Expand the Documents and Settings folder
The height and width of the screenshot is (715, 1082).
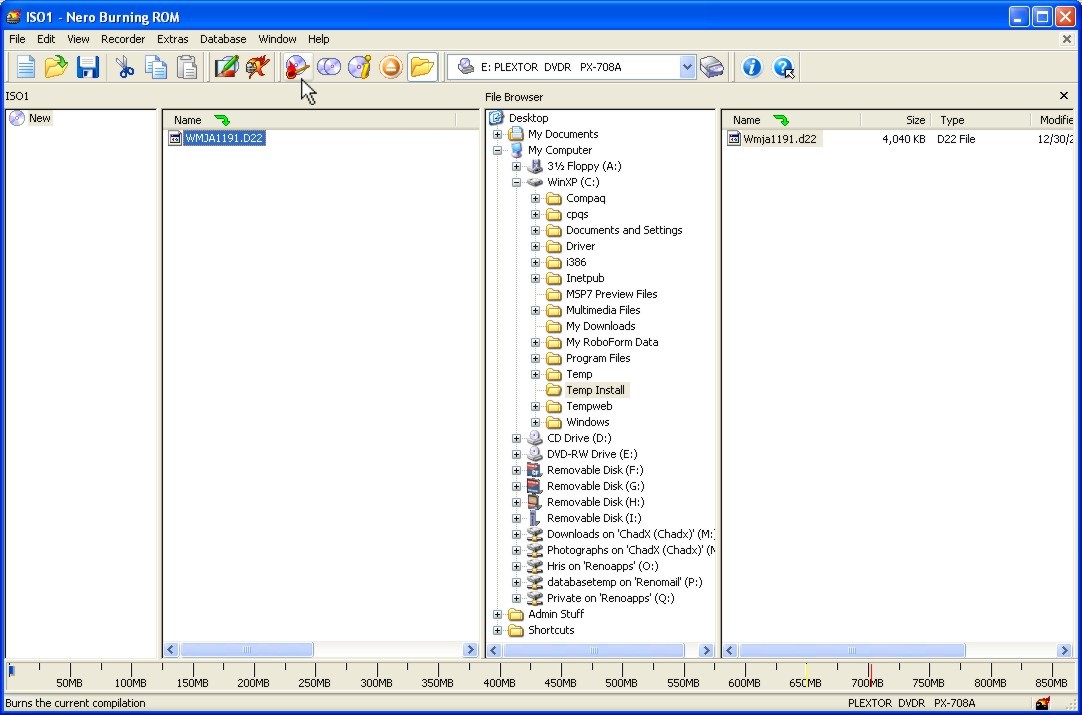click(535, 231)
